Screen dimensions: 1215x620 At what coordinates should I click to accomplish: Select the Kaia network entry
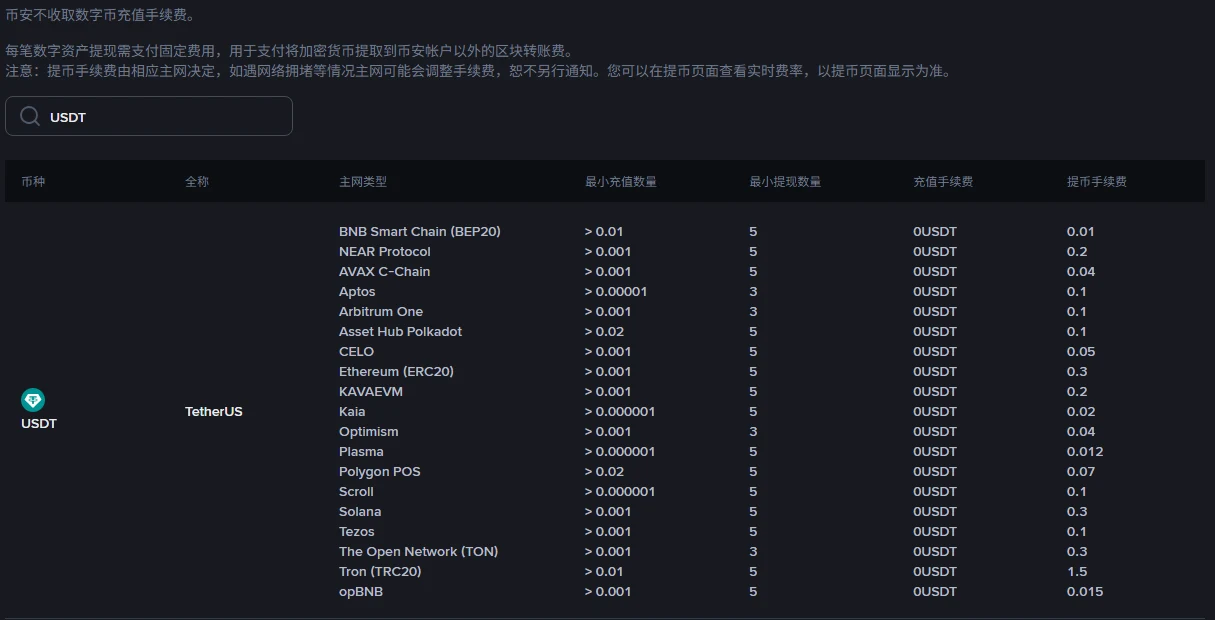pos(352,412)
